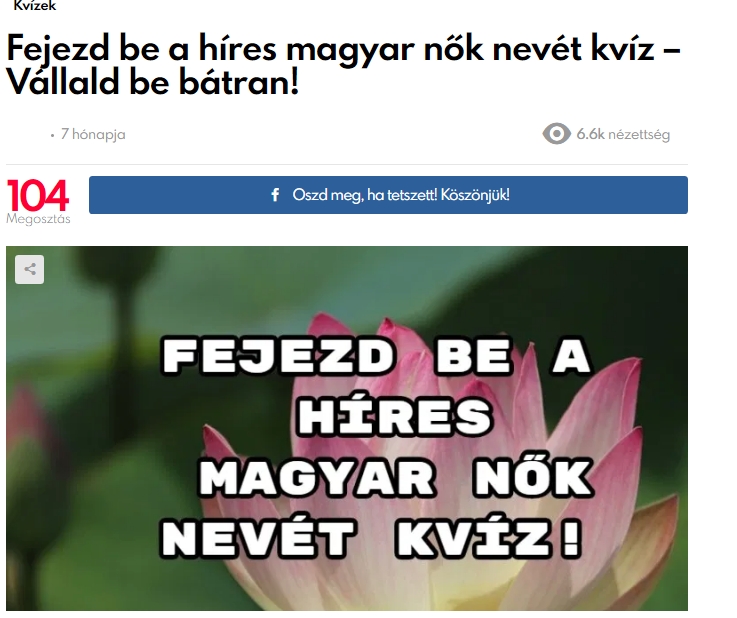Share via the 'Oszd meg, ha tetszett!' button
The width and height of the screenshot is (737, 618).
388,195
